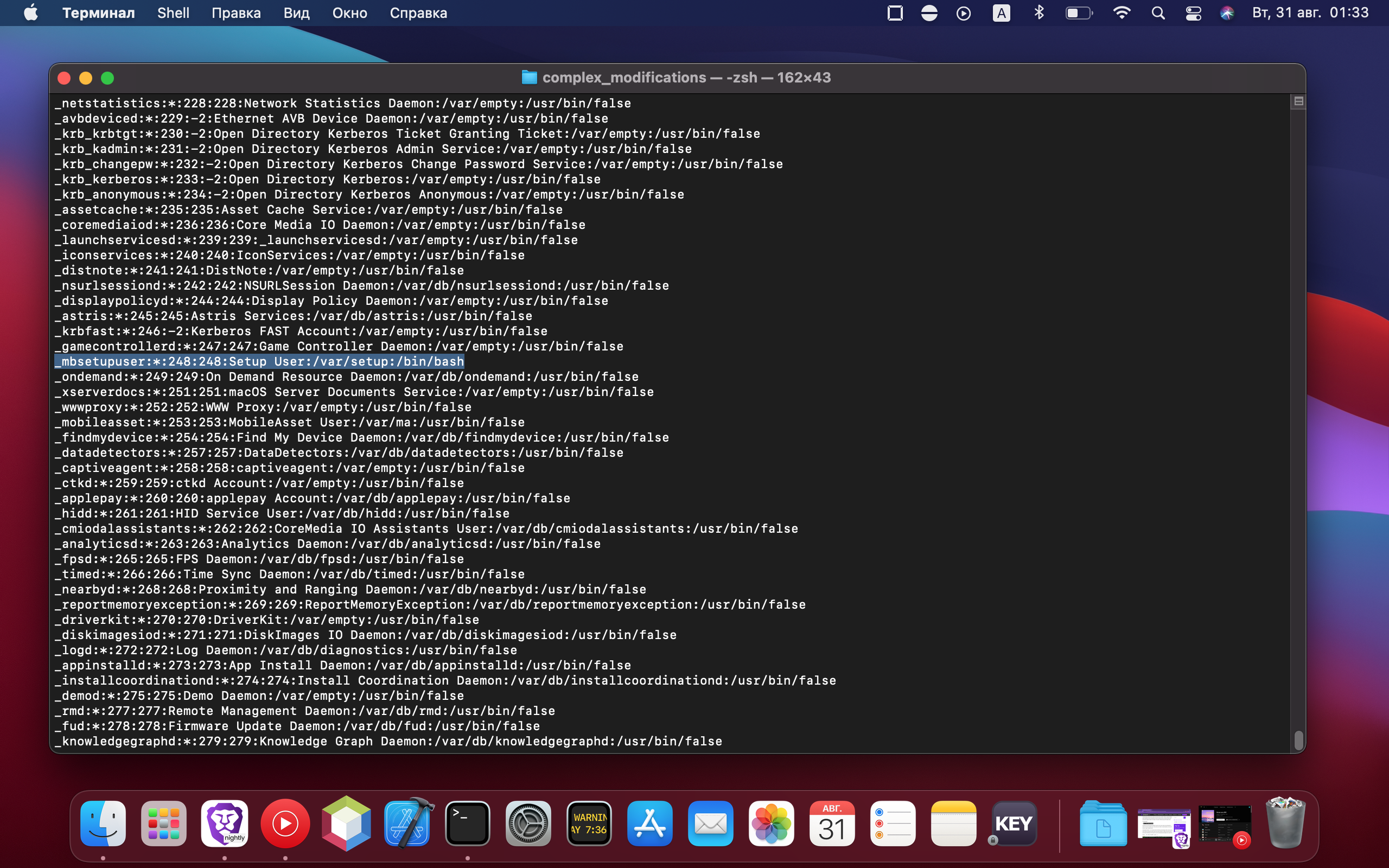Click Правка menu in Terminal menu bar
This screenshot has height=868, width=1389.
point(235,13)
